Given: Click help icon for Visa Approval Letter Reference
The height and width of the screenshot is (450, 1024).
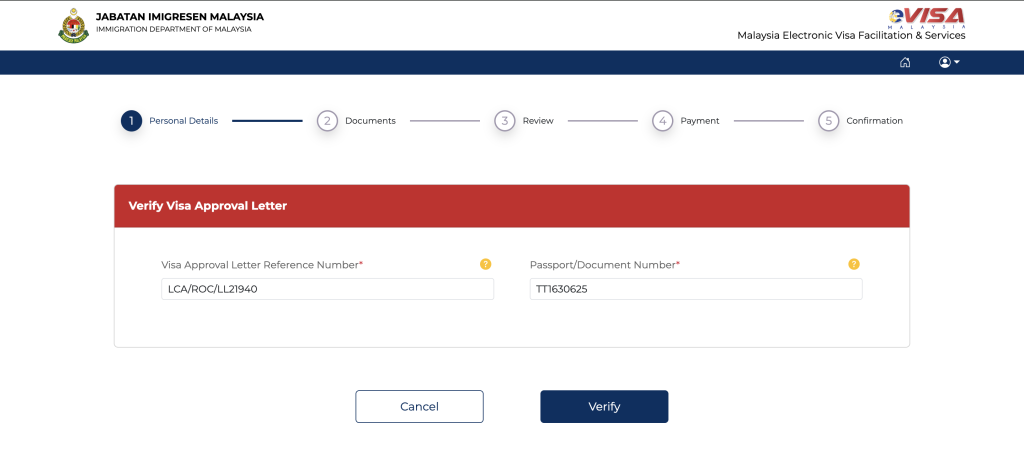Looking at the screenshot, I should click(x=486, y=264).
